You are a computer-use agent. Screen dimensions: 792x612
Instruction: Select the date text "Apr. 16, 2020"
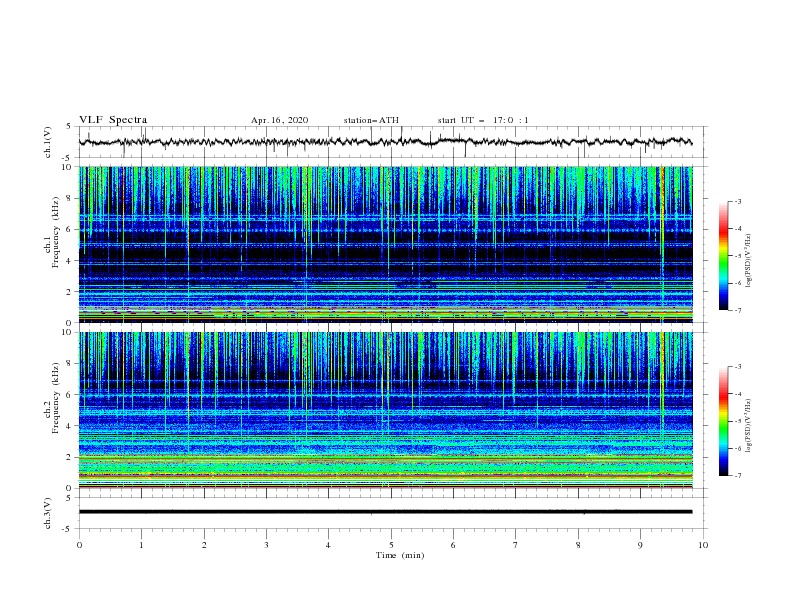(x=279, y=120)
